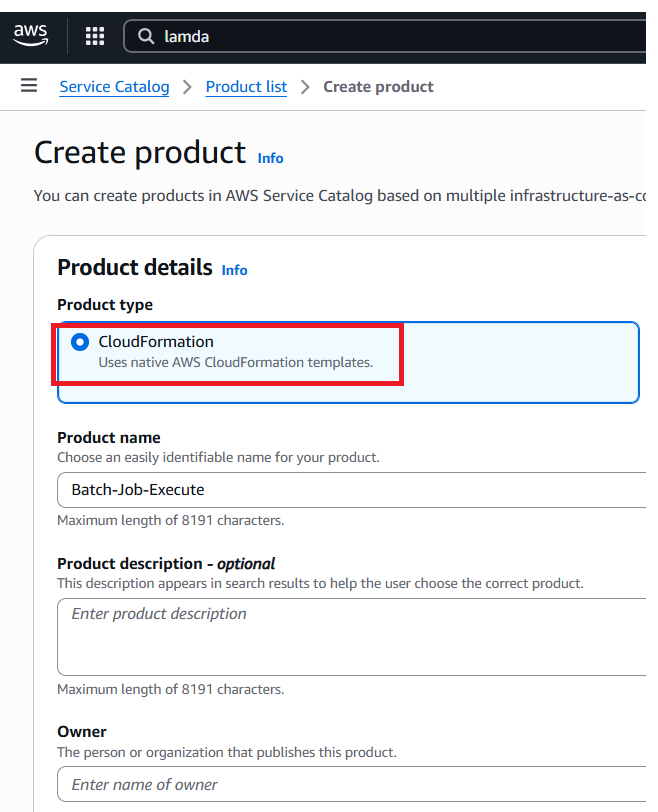
Task: Focus the Owner name input field
Action: click(350, 785)
